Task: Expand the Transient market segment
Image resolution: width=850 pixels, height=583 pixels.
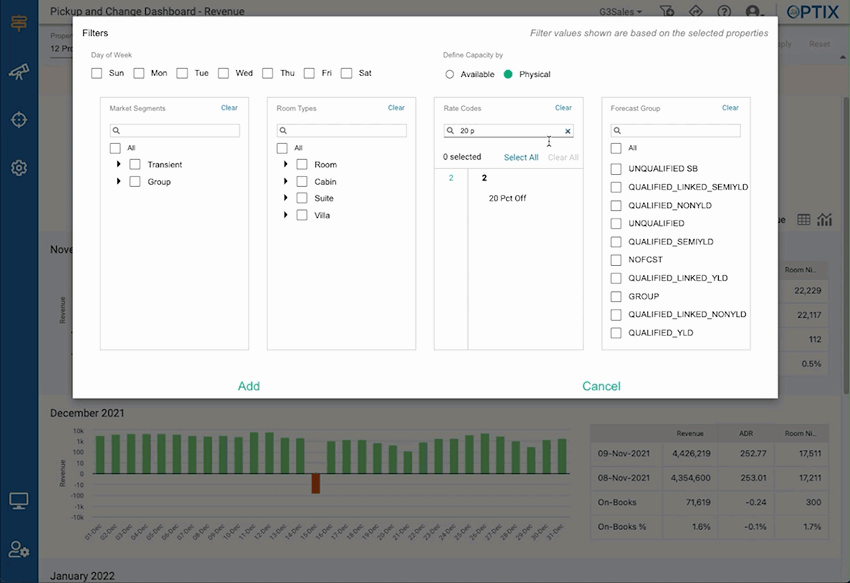Action: [x=119, y=164]
